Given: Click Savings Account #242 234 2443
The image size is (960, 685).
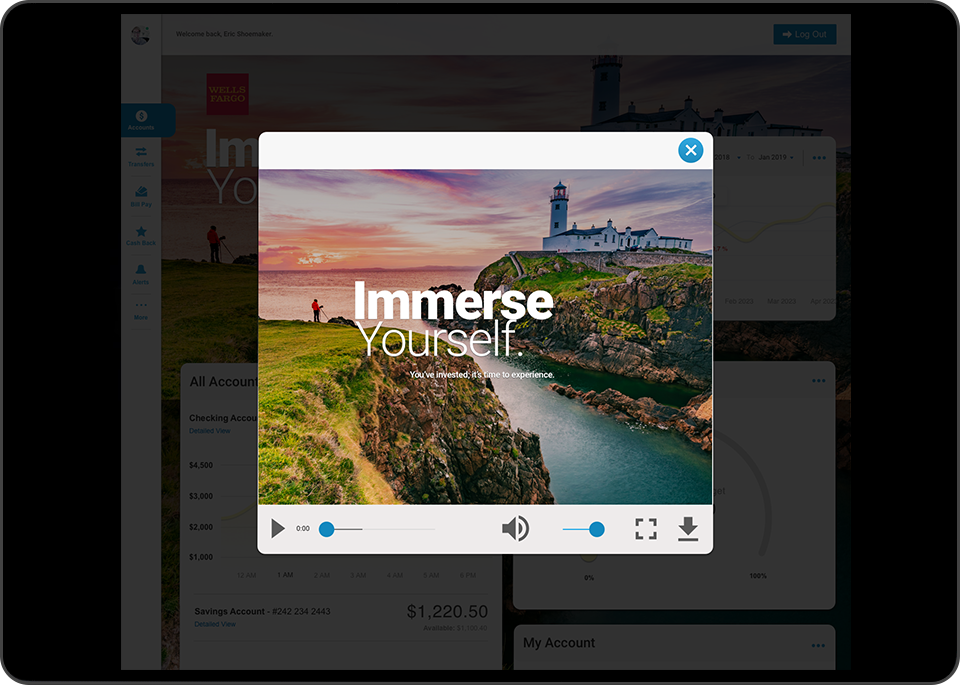Looking at the screenshot, I should pyautogui.click(x=262, y=612).
